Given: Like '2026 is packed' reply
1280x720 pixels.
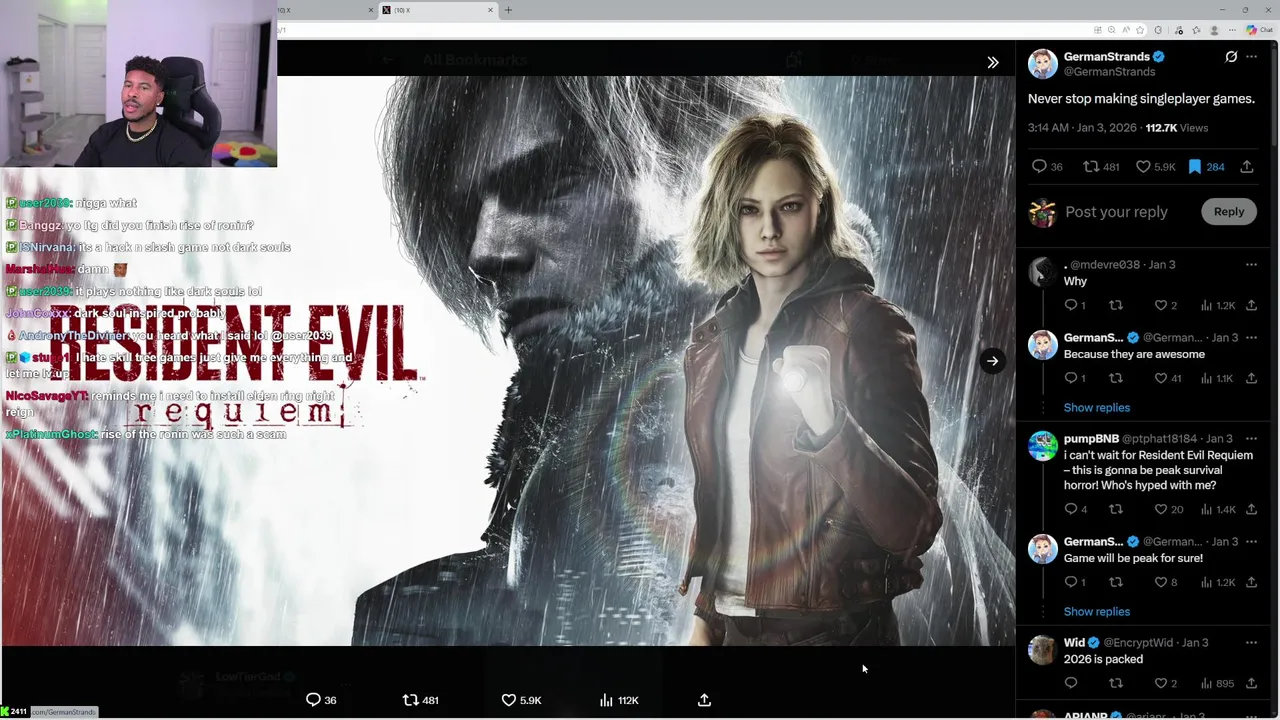Looking at the screenshot, I should pyautogui.click(x=1166, y=683).
